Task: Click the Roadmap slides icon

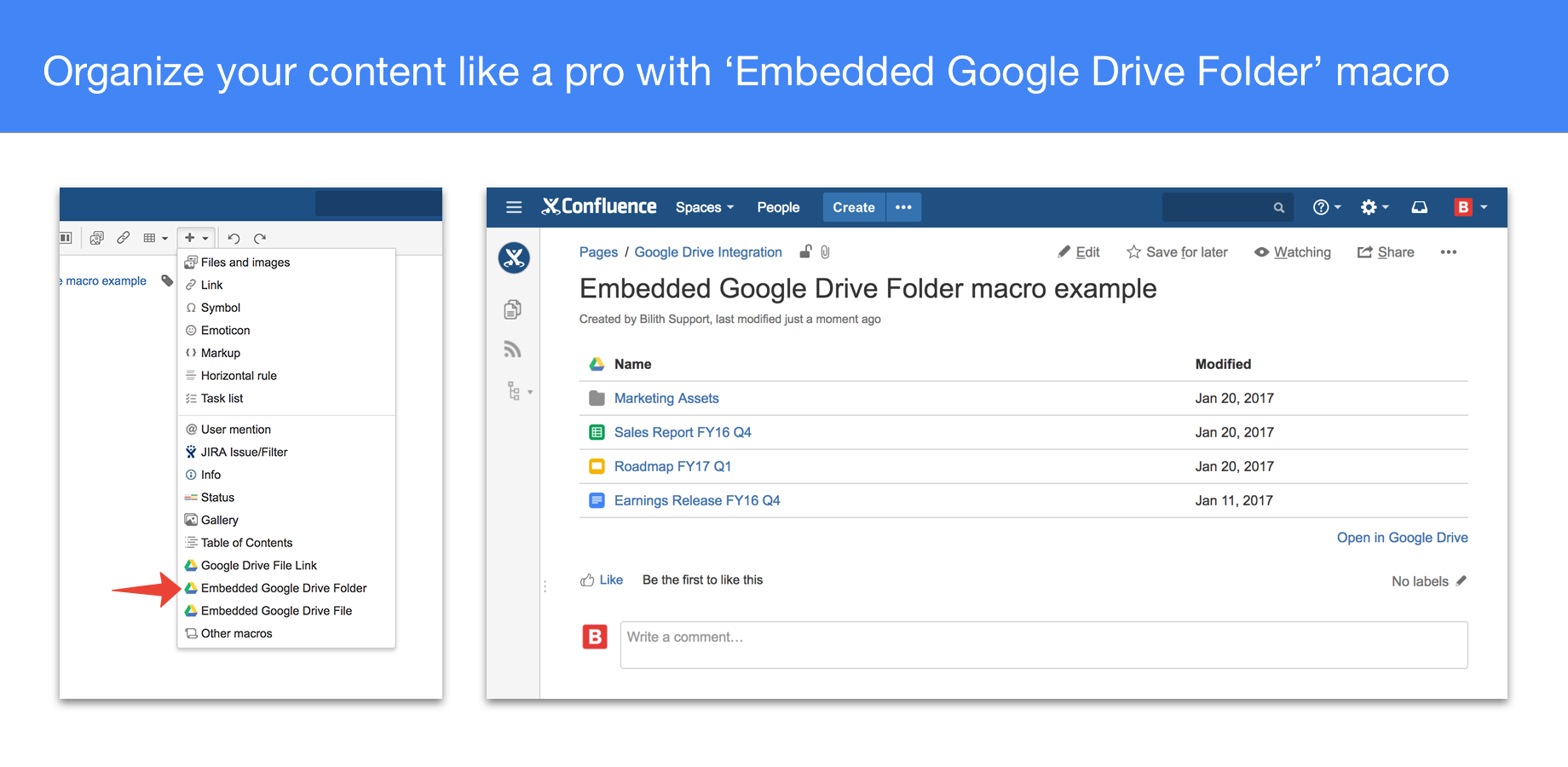Action: click(597, 466)
